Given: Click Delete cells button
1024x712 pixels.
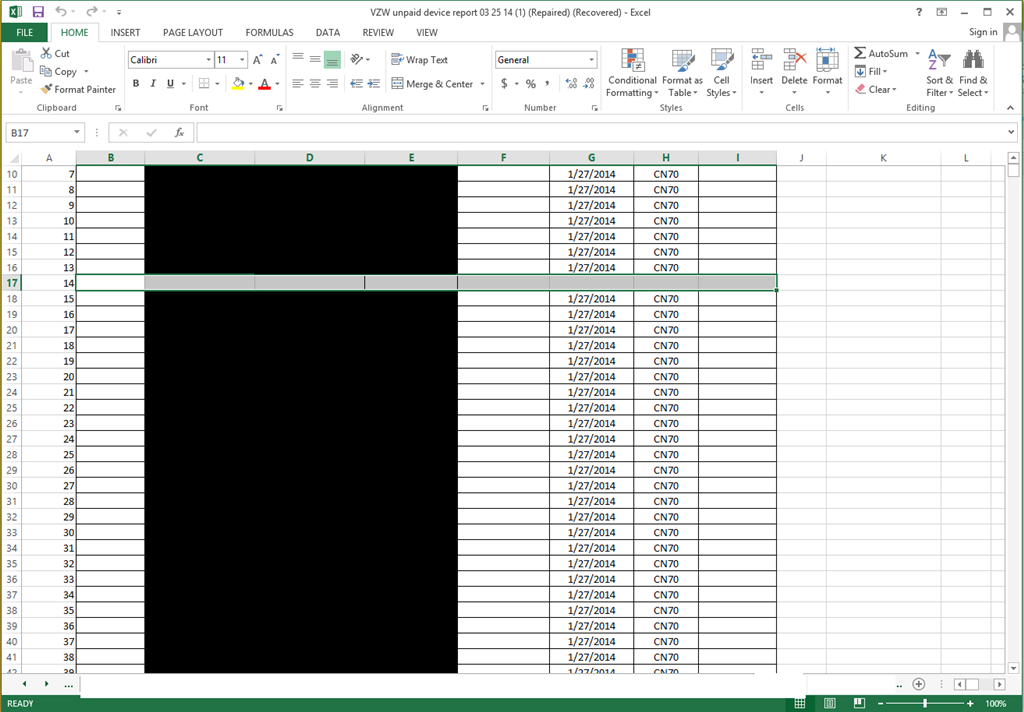Looking at the screenshot, I should (794, 72).
